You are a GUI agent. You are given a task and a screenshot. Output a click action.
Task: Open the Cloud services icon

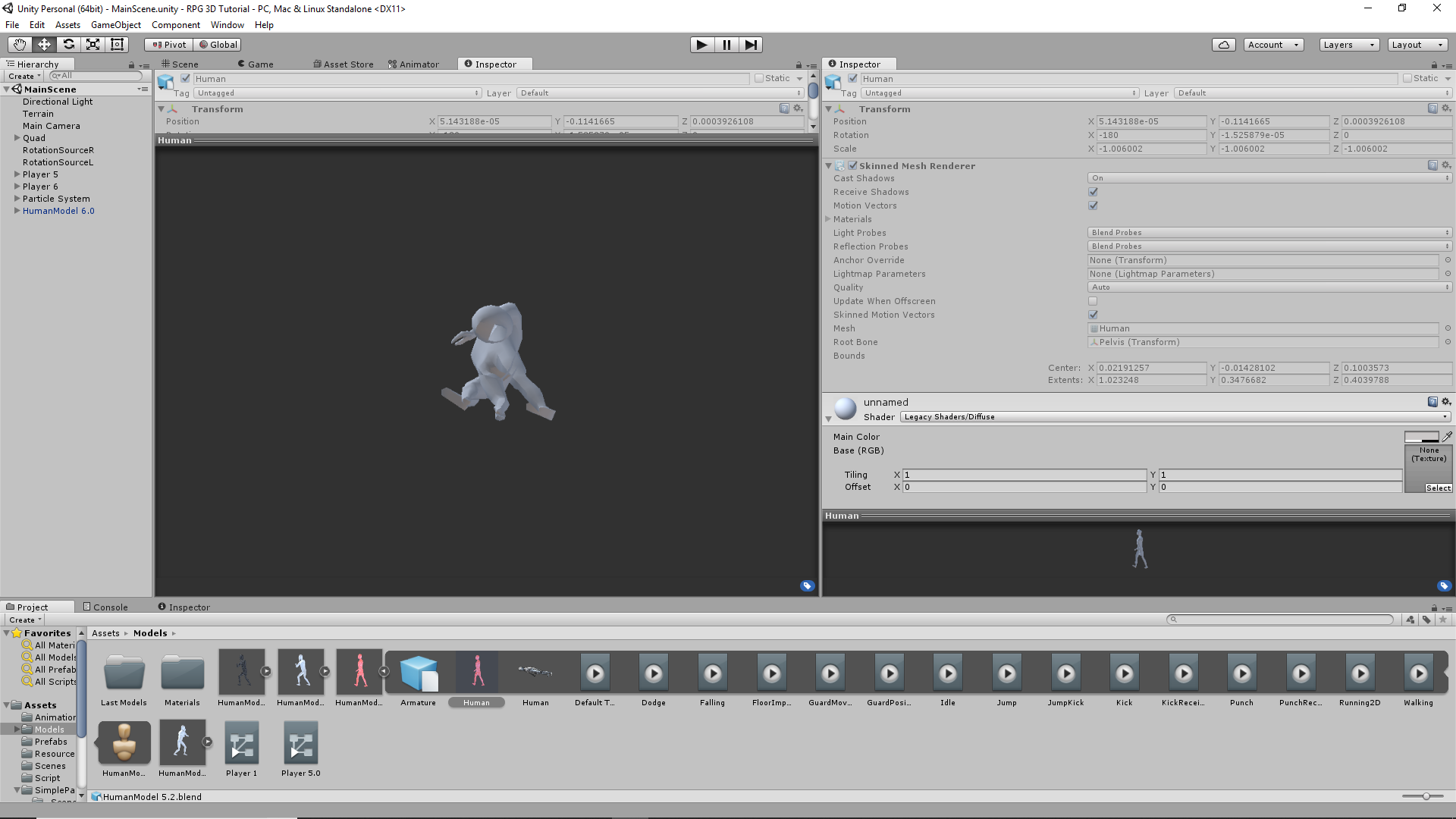tap(1223, 45)
